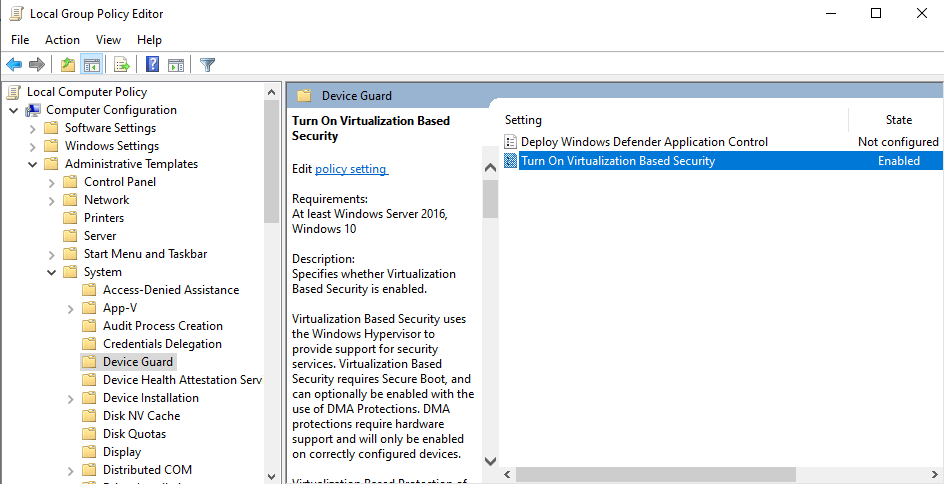Click the Software Settings folder icon

[x=52, y=128]
